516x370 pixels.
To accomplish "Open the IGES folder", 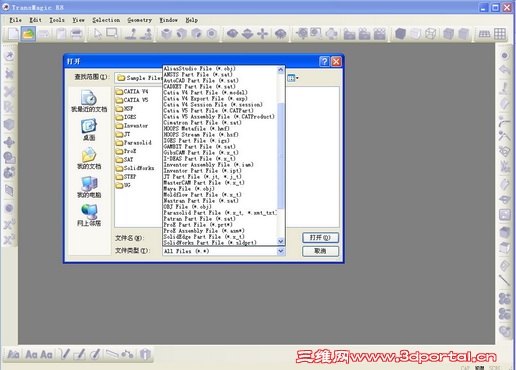I will [126, 117].
